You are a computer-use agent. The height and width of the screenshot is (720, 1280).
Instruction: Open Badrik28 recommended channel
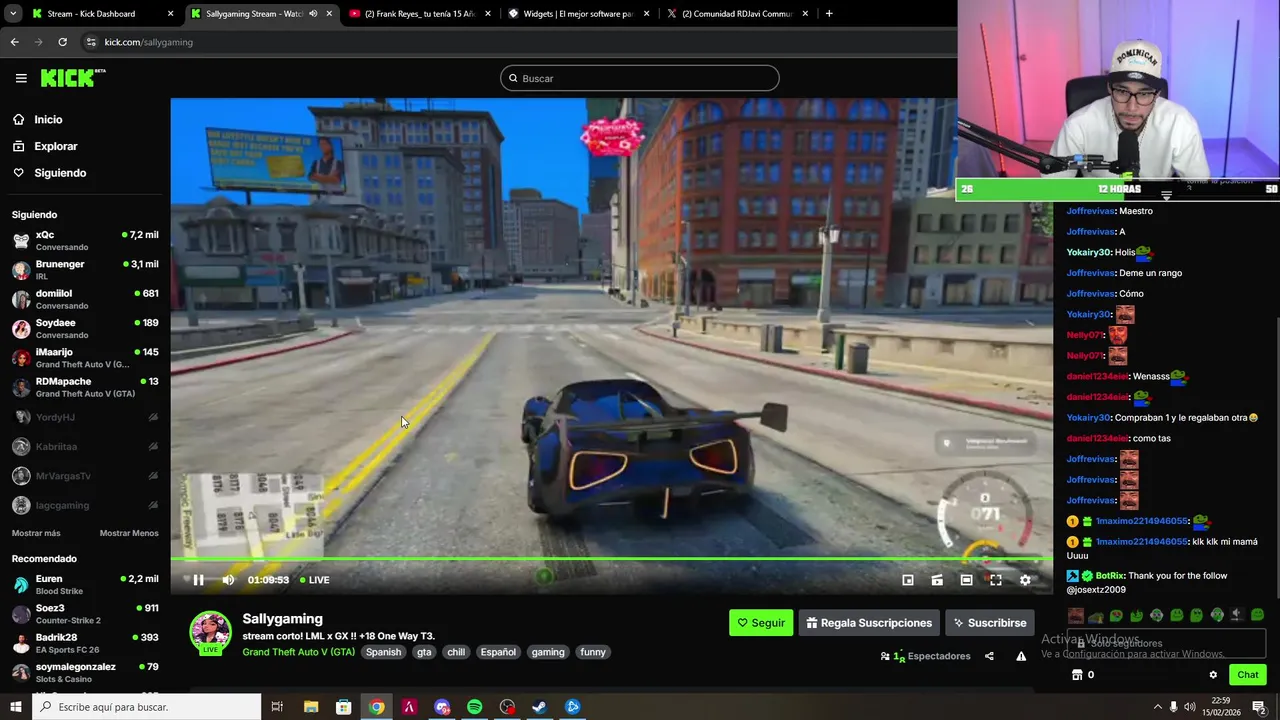(85, 643)
